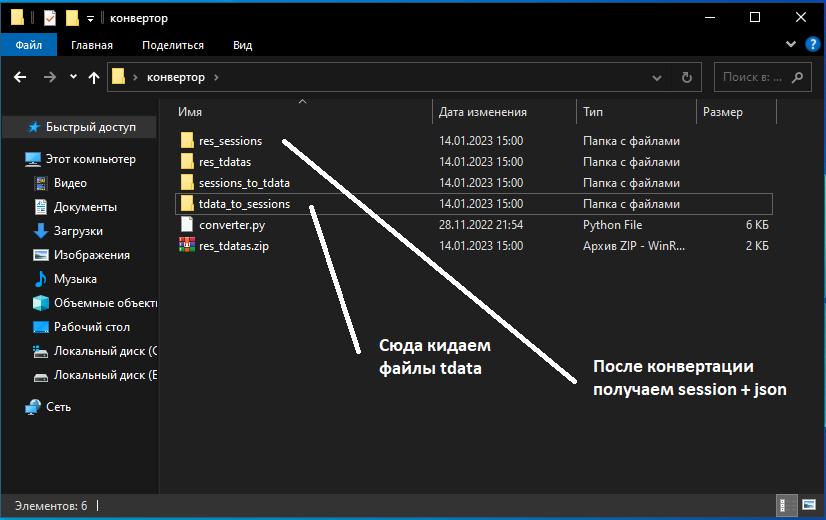This screenshot has width=826, height=520.
Task: Click the refresh button in address bar
Action: point(686,77)
